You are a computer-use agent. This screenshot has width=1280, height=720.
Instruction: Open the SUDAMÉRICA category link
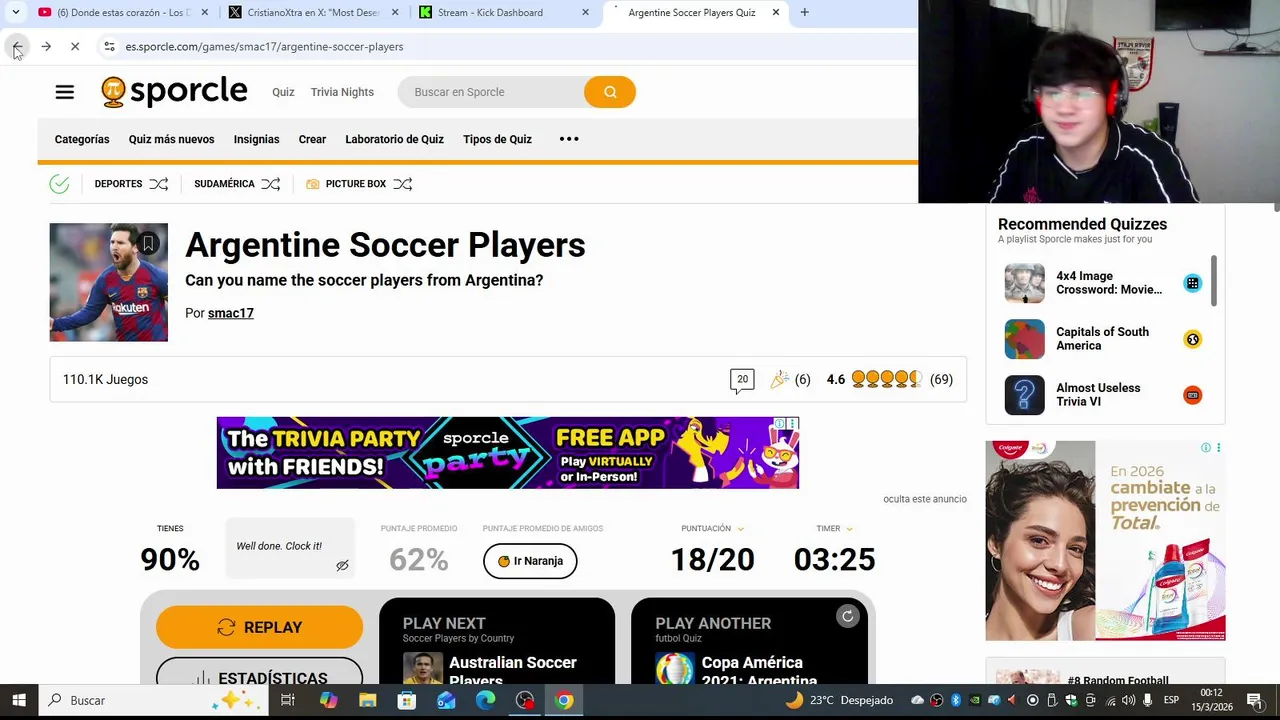pyautogui.click(x=224, y=184)
